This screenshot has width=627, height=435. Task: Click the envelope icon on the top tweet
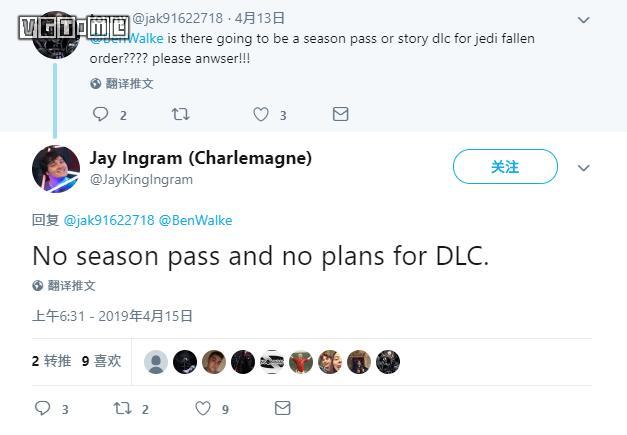pyautogui.click(x=341, y=114)
